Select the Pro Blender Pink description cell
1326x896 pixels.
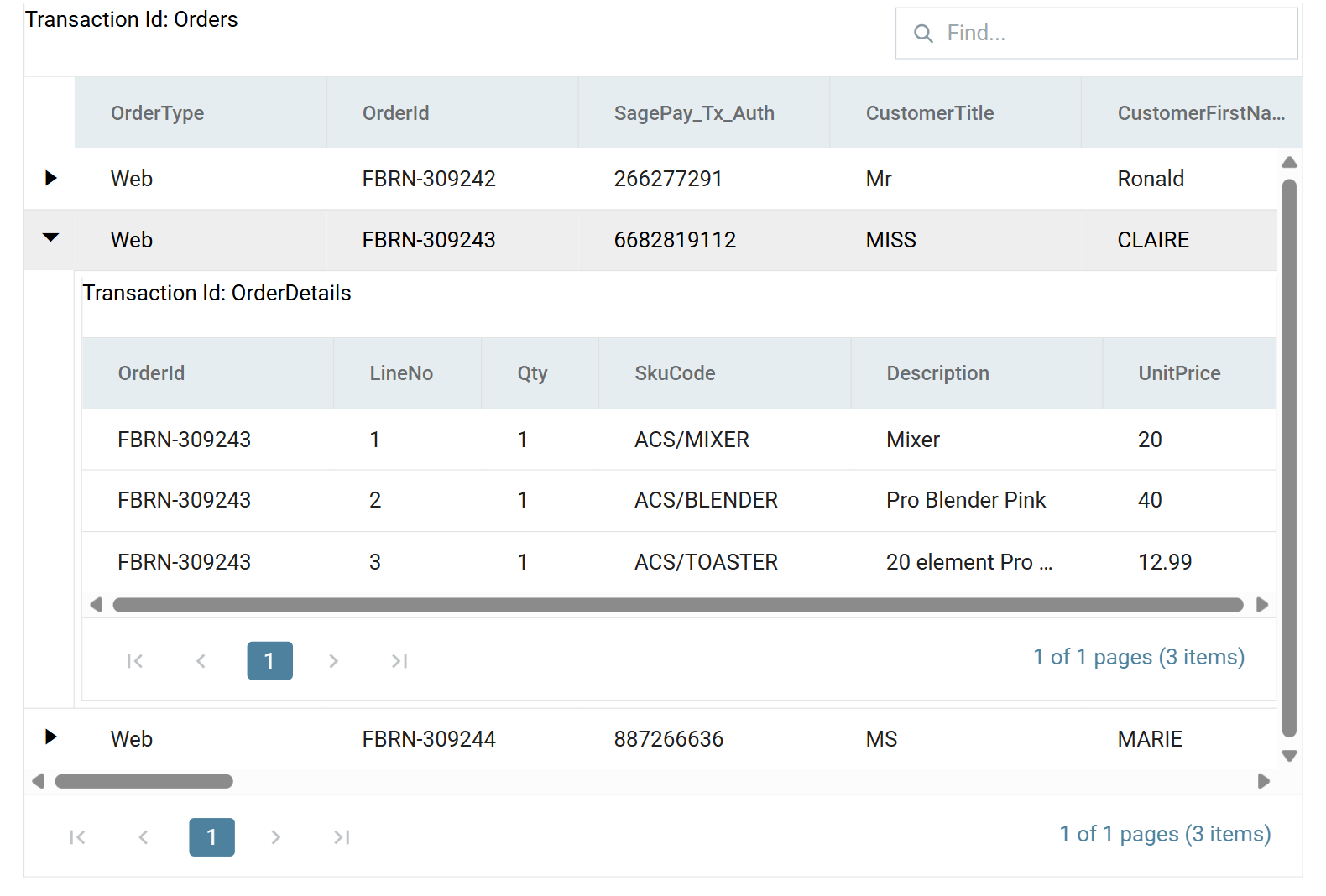click(x=977, y=500)
